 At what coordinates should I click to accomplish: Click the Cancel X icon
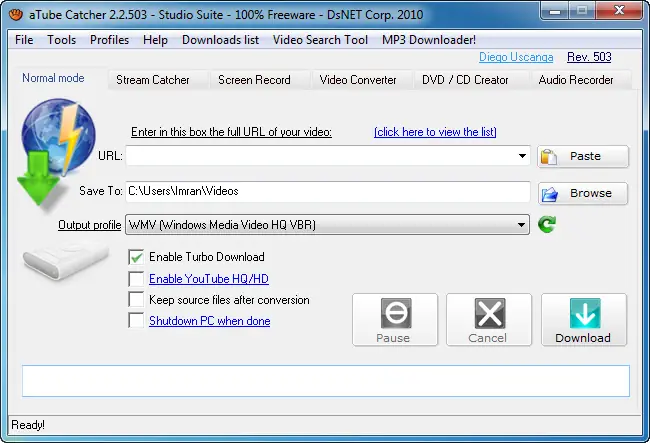(x=490, y=313)
